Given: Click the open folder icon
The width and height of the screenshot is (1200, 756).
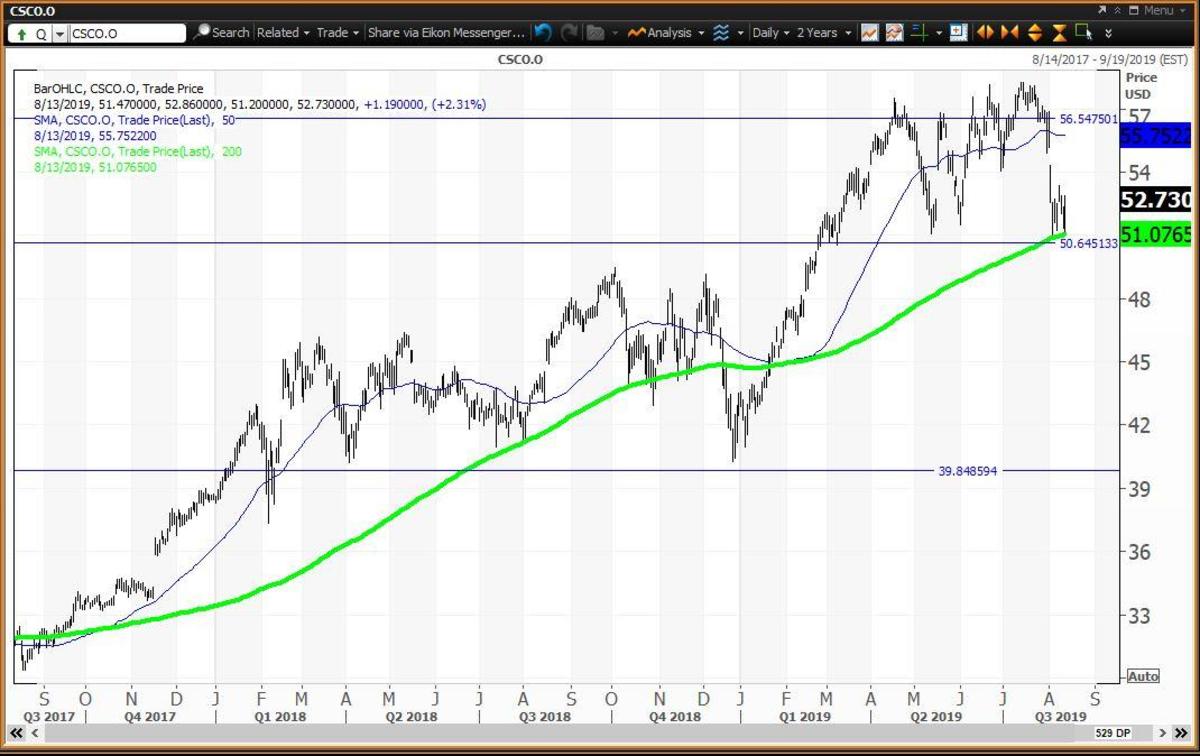Looking at the screenshot, I should pos(594,33).
